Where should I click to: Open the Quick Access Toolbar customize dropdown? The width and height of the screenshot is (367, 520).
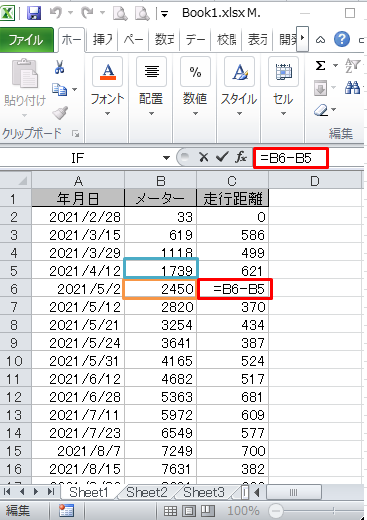(x=164, y=14)
